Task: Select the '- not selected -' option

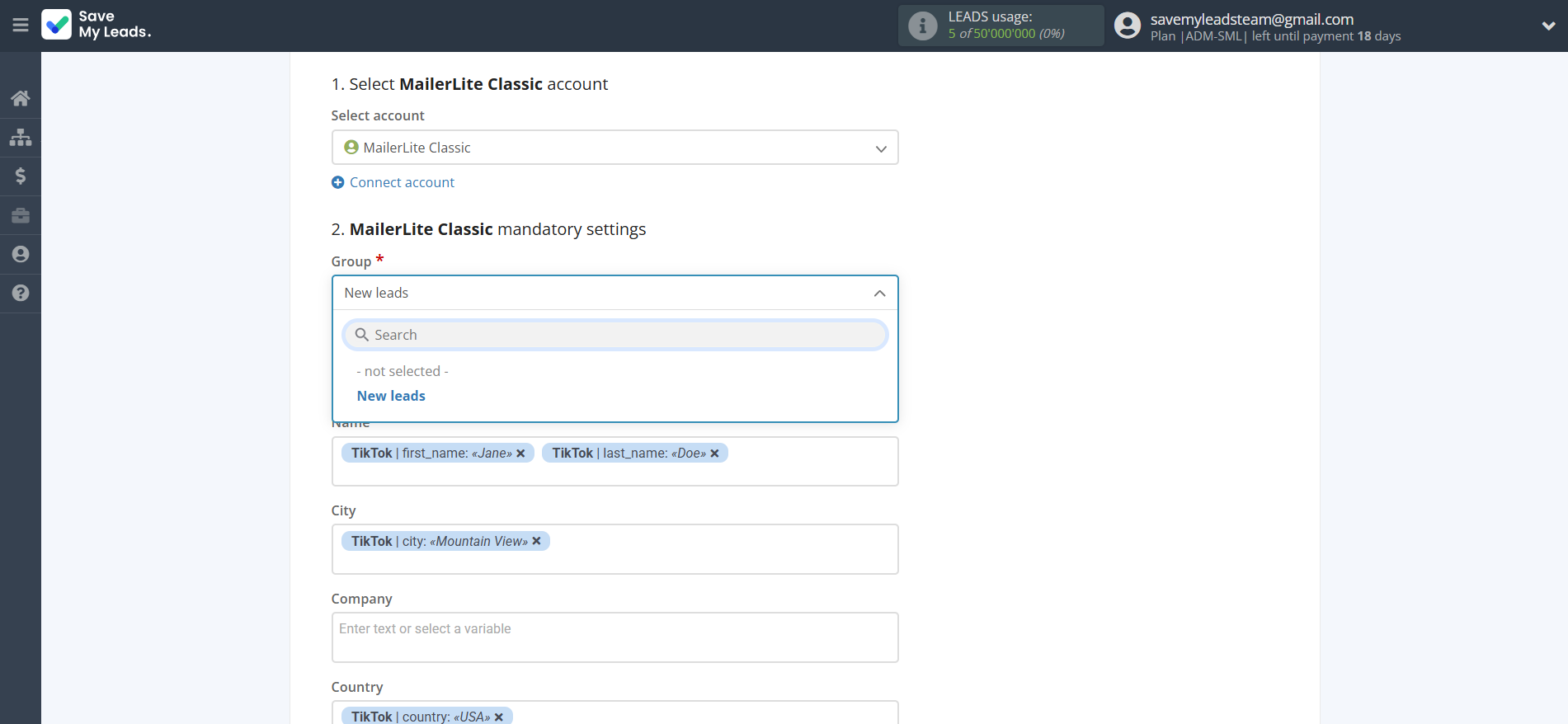Action: click(403, 371)
